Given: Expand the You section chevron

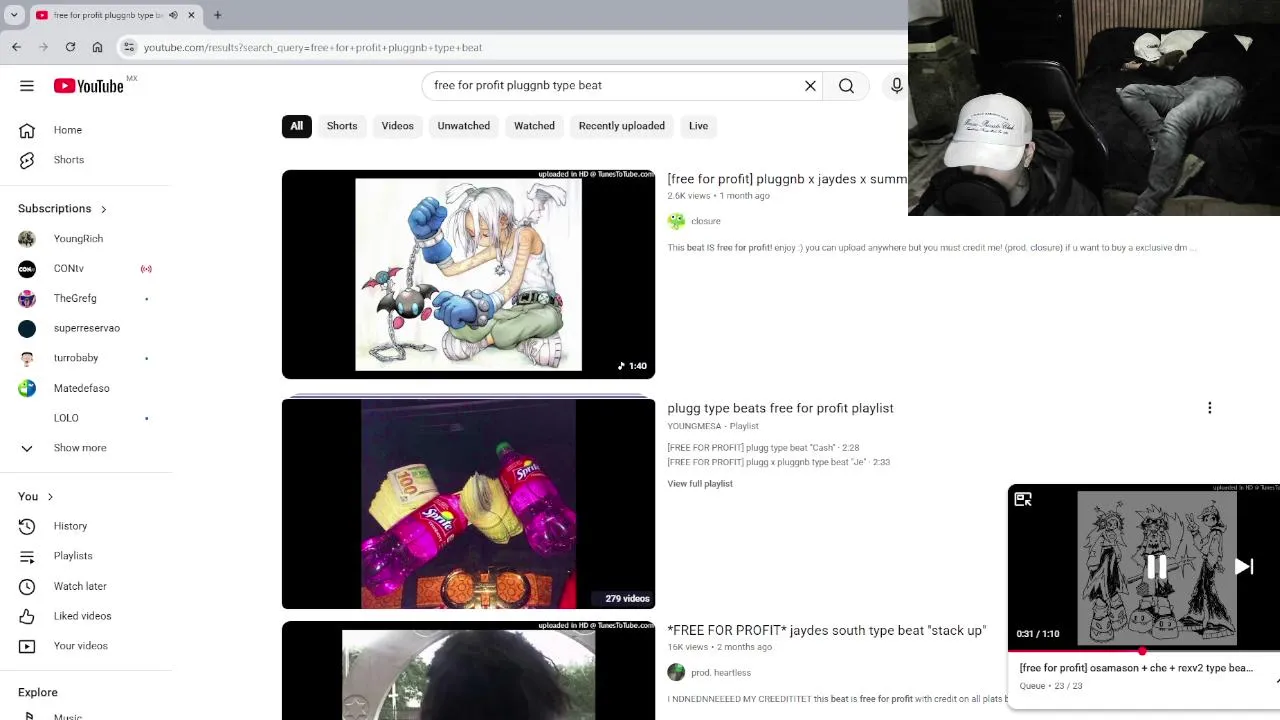Looking at the screenshot, I should click(x=50, y=497).
